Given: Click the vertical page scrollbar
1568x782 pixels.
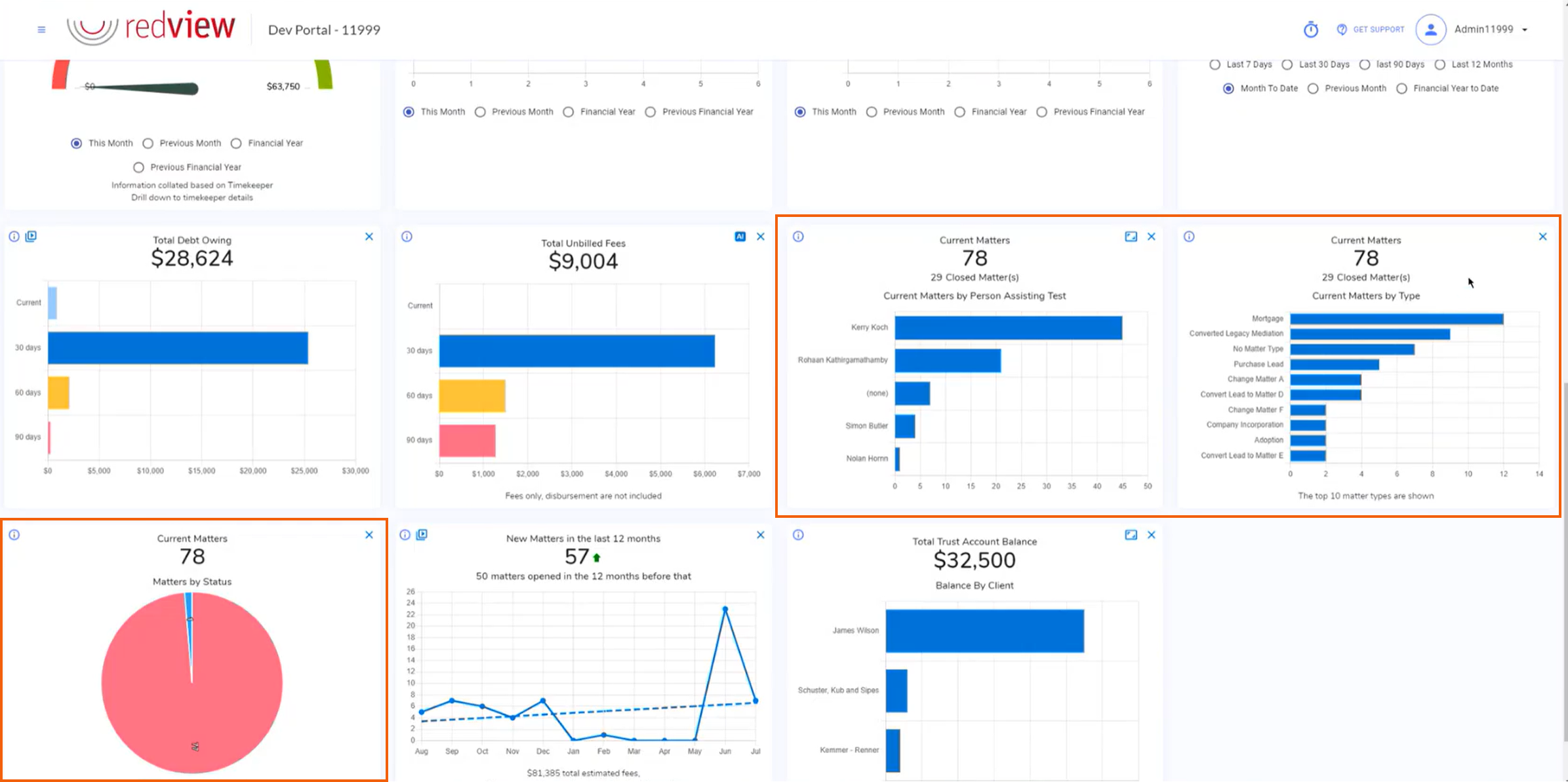Looking at the screenshot, I should click(x=1565, y=564).
